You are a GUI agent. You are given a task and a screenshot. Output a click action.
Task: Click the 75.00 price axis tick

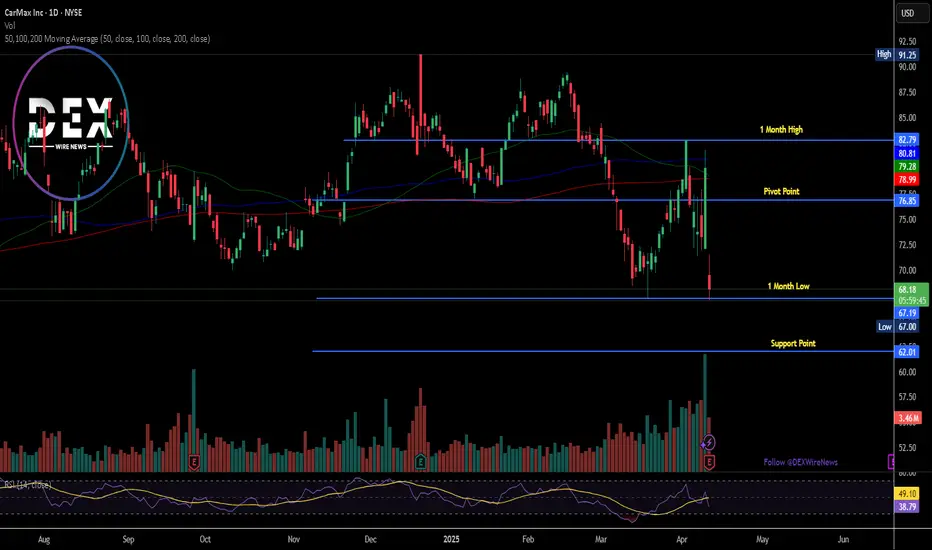click(x=907, y=219)
